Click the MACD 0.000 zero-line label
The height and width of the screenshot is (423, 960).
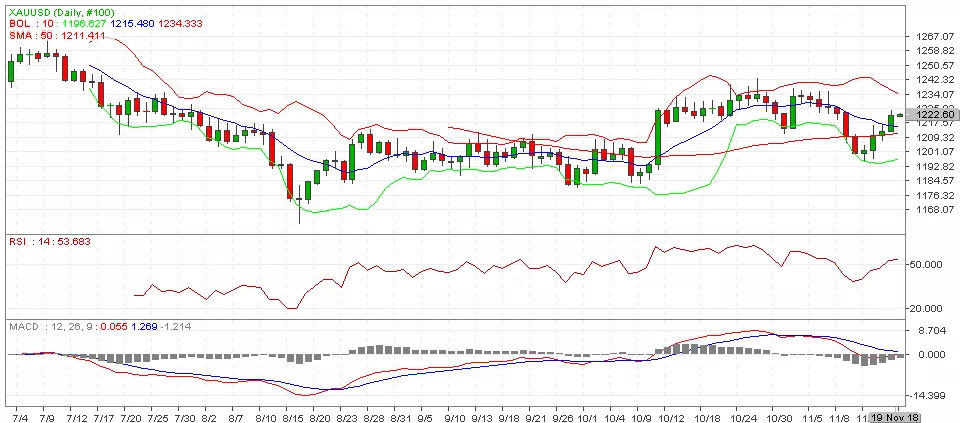point(930,354)
